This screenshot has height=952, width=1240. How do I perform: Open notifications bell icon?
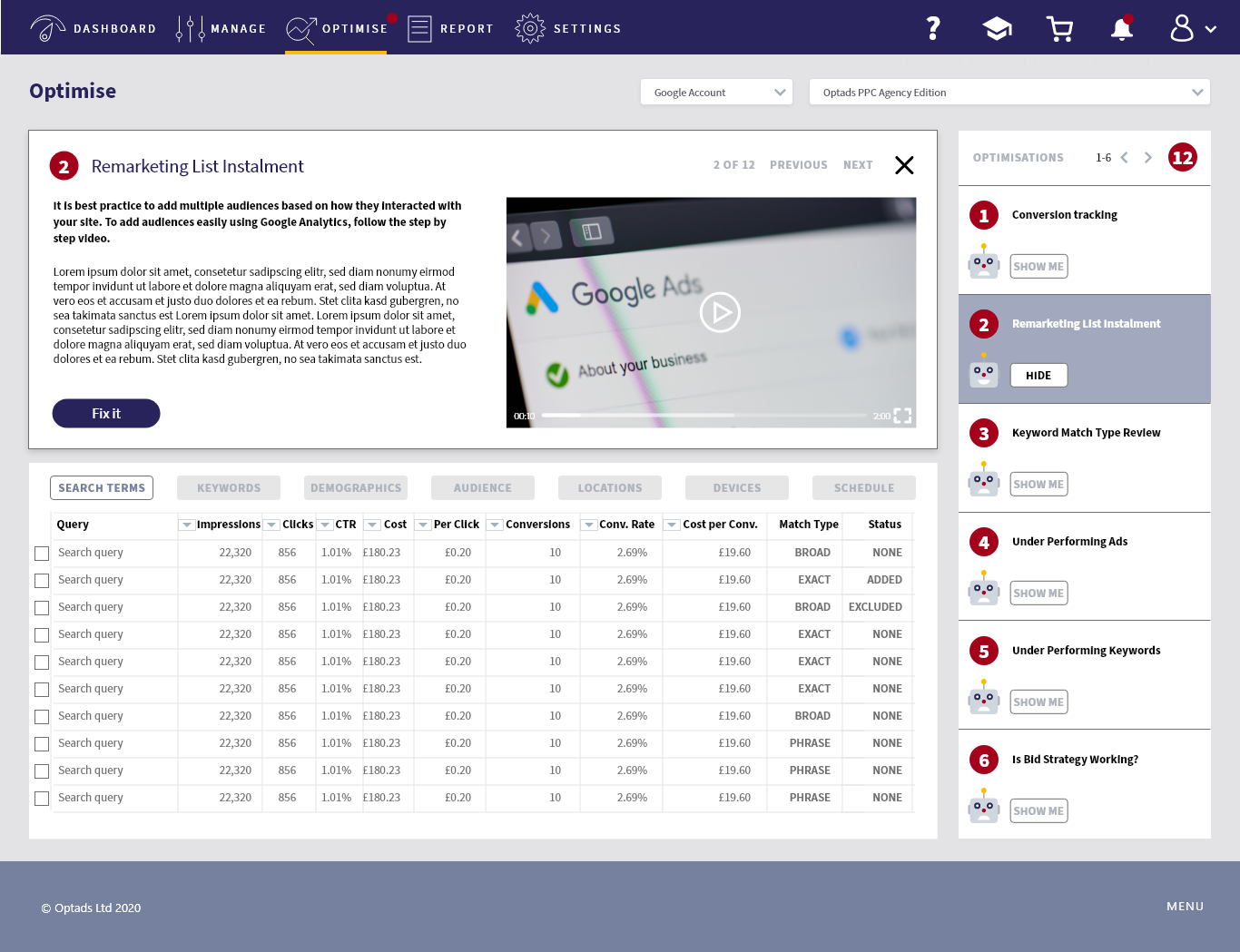pos(1122,28)
